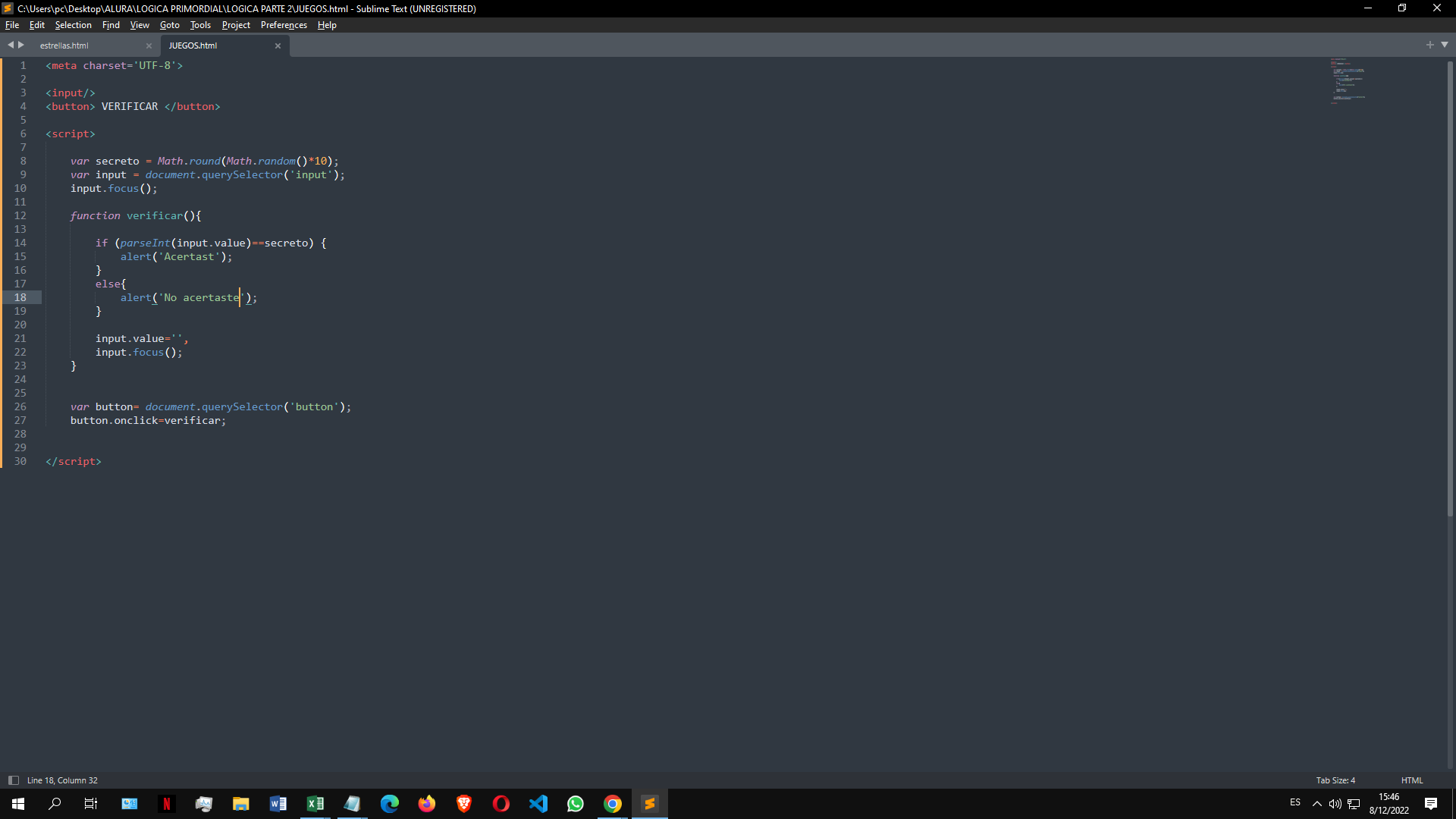Click the Line 18, Column 32 status text
Viewport: 1456px width, 819px height.
click(62, 780)
